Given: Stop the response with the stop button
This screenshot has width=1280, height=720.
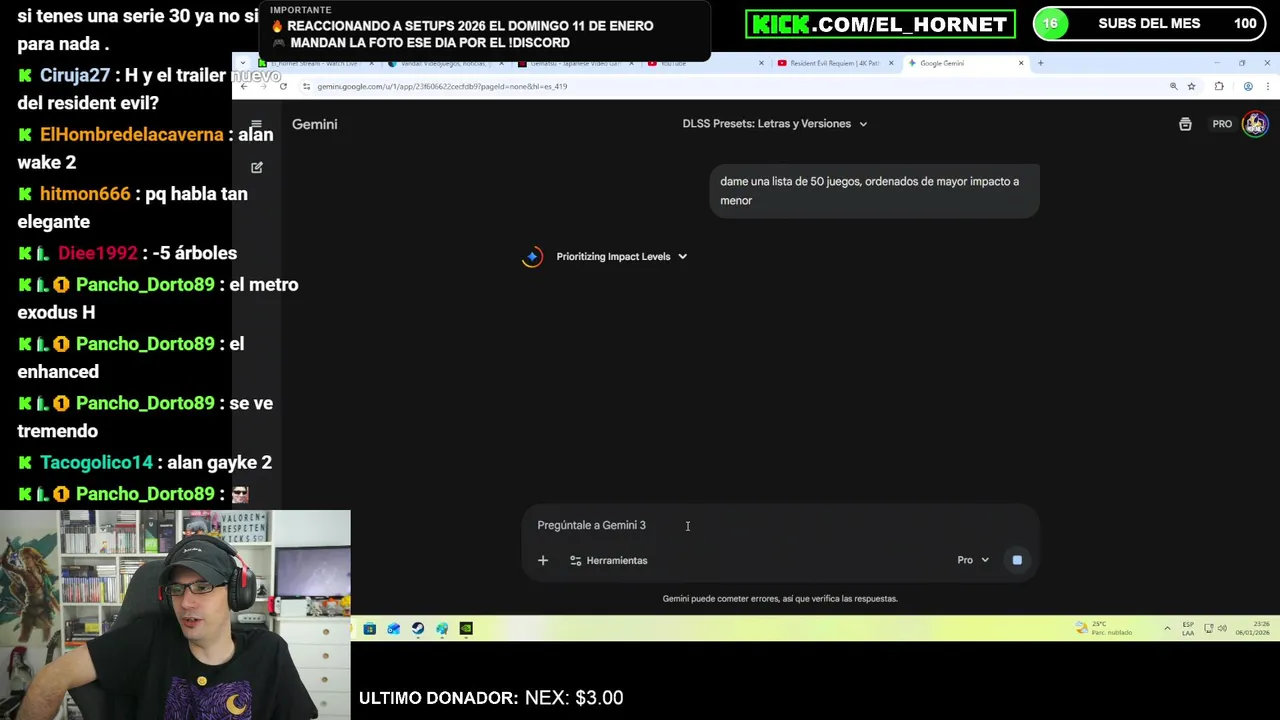Looking at the screenshot, I should (x=1017, y=561).
